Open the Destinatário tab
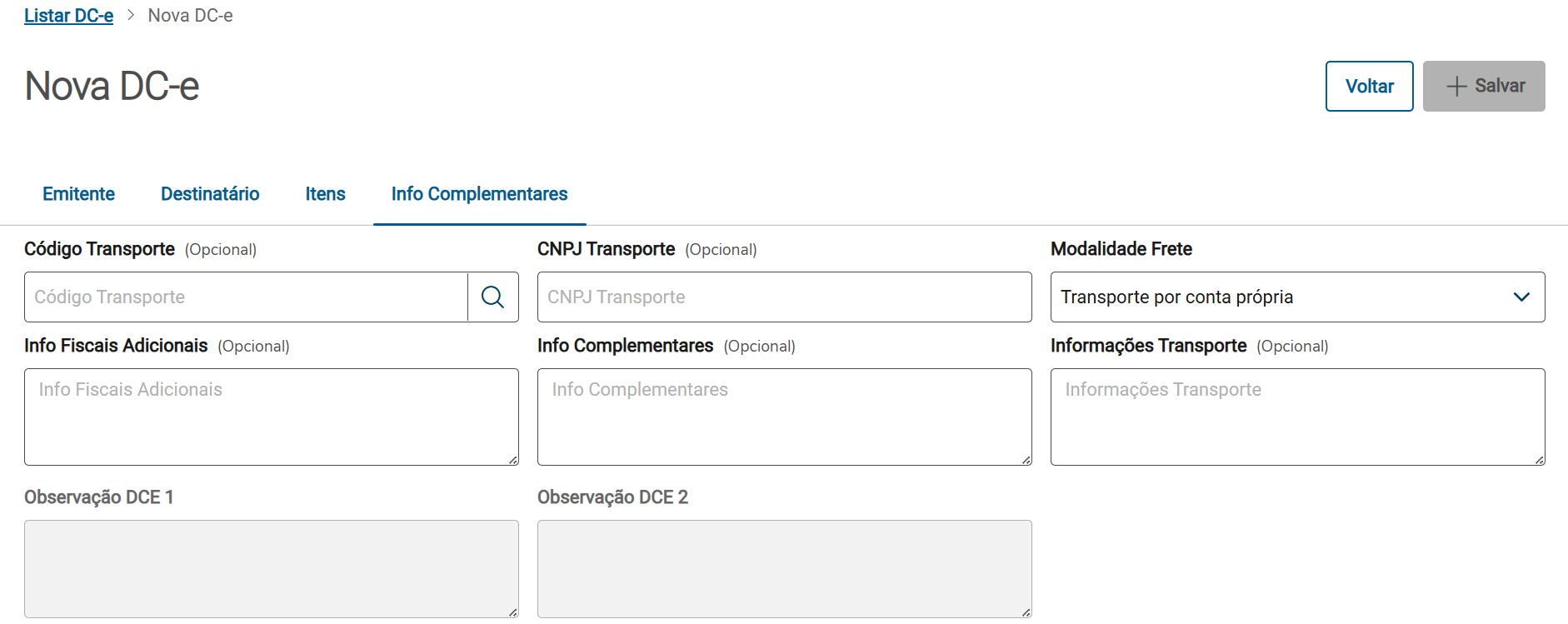The height and width of the screenshot is (624, 1568). (x=210, y=194)
